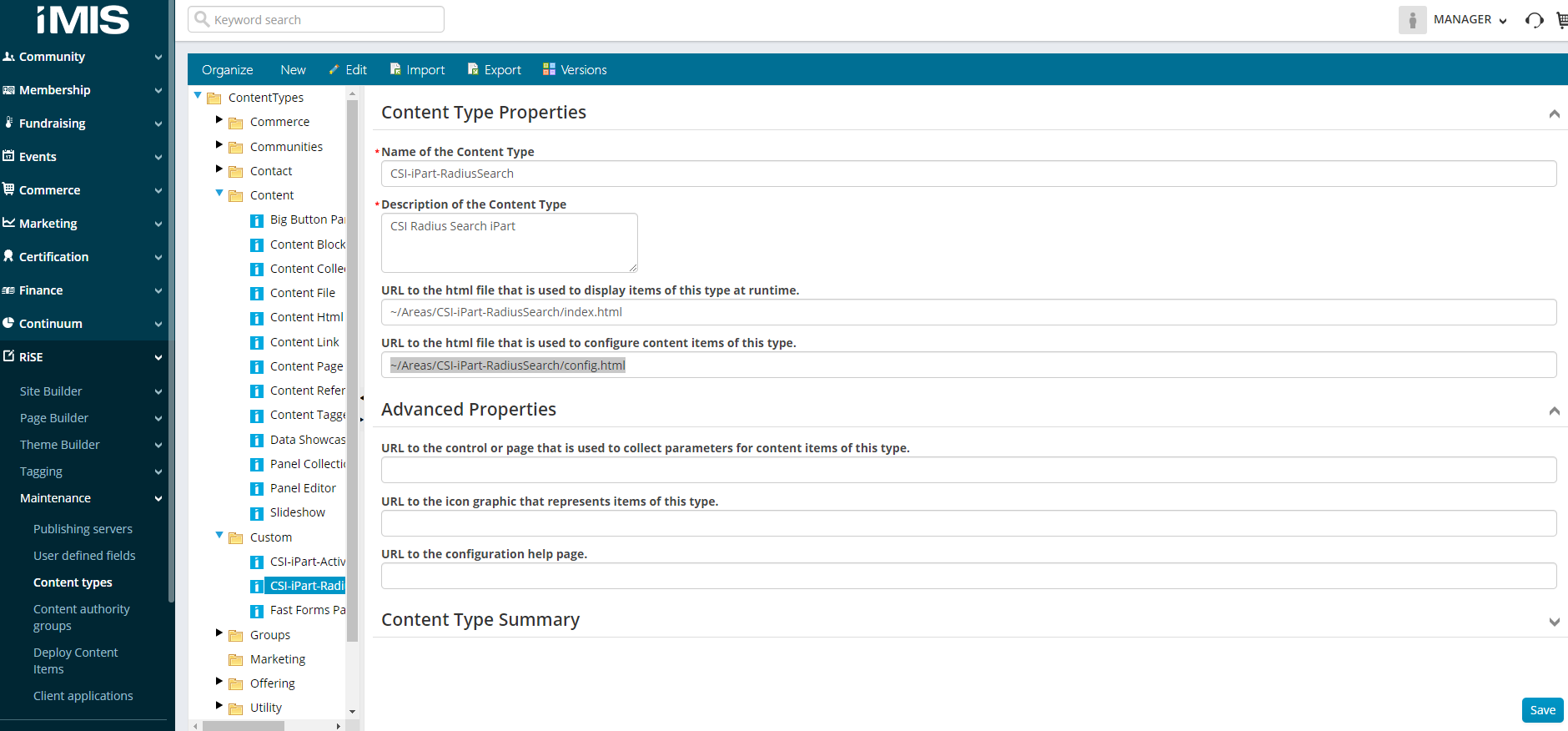Viewport: 1568px width, 731px height.
Task: Collapse the Custom folder in tree
Action: [x=219, y=536]
